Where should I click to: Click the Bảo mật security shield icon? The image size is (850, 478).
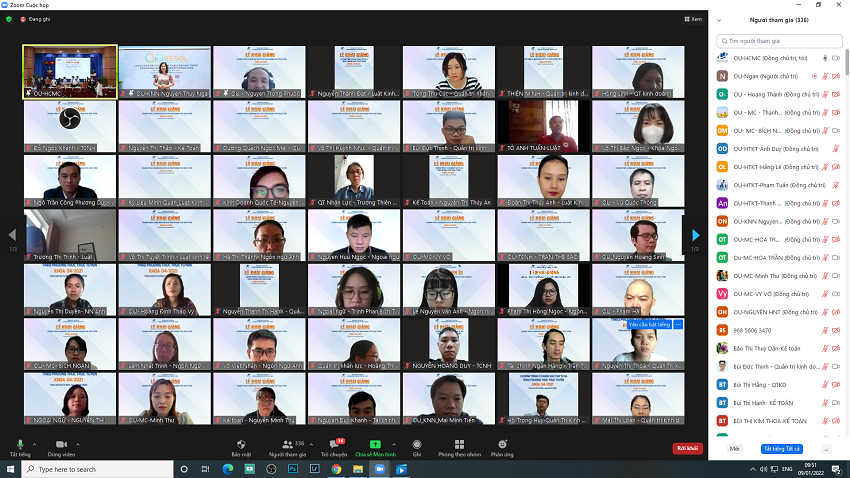click(x=241, y=443)
